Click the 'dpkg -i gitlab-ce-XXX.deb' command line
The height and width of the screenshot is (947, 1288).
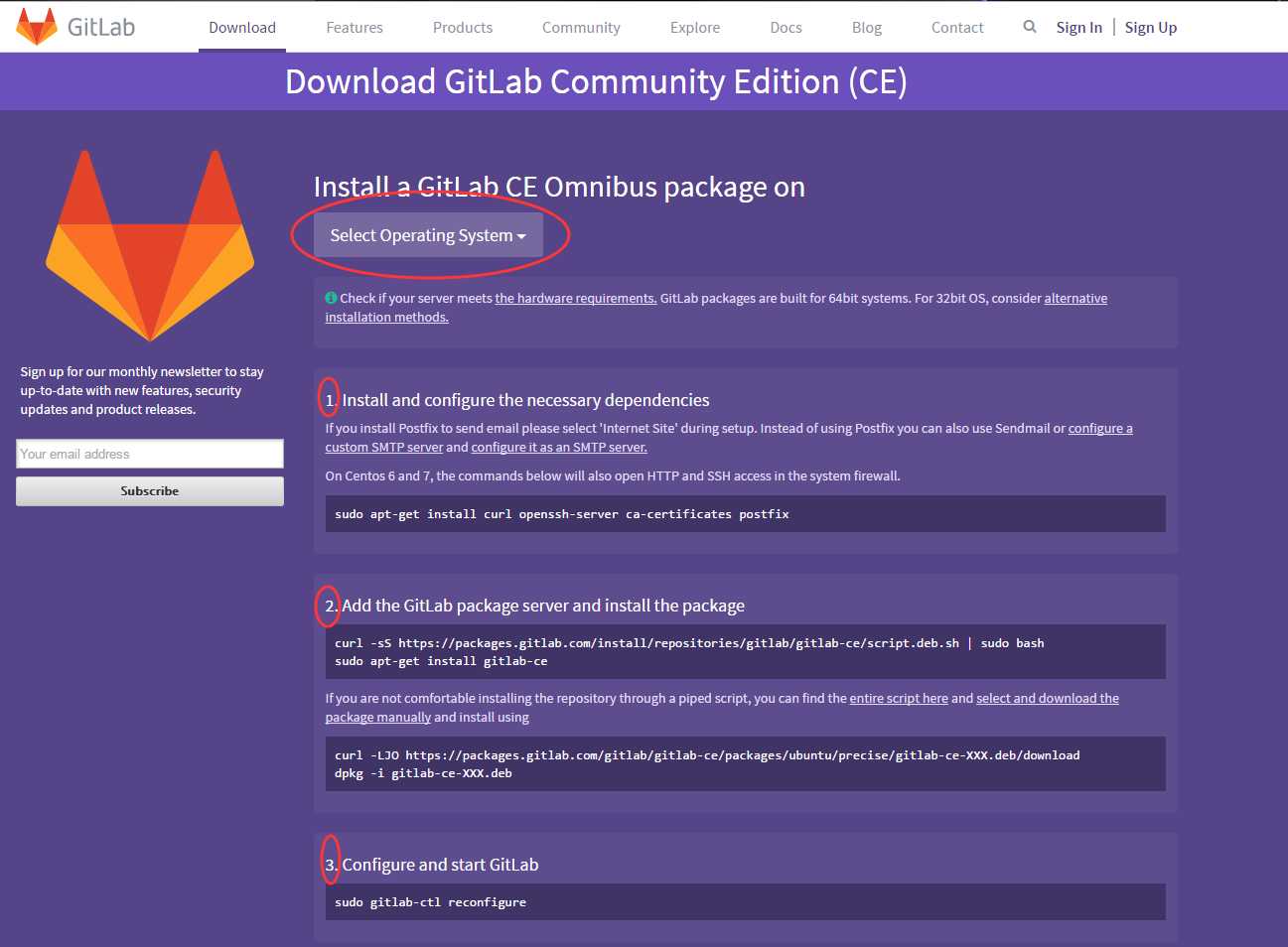point(423,773)
